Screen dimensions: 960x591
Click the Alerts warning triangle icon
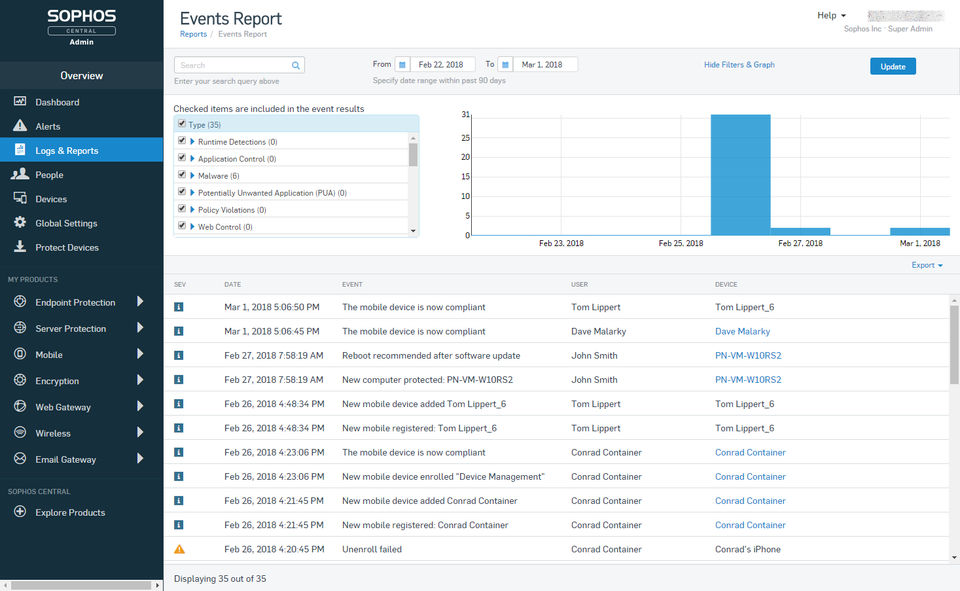pos(19,126)
